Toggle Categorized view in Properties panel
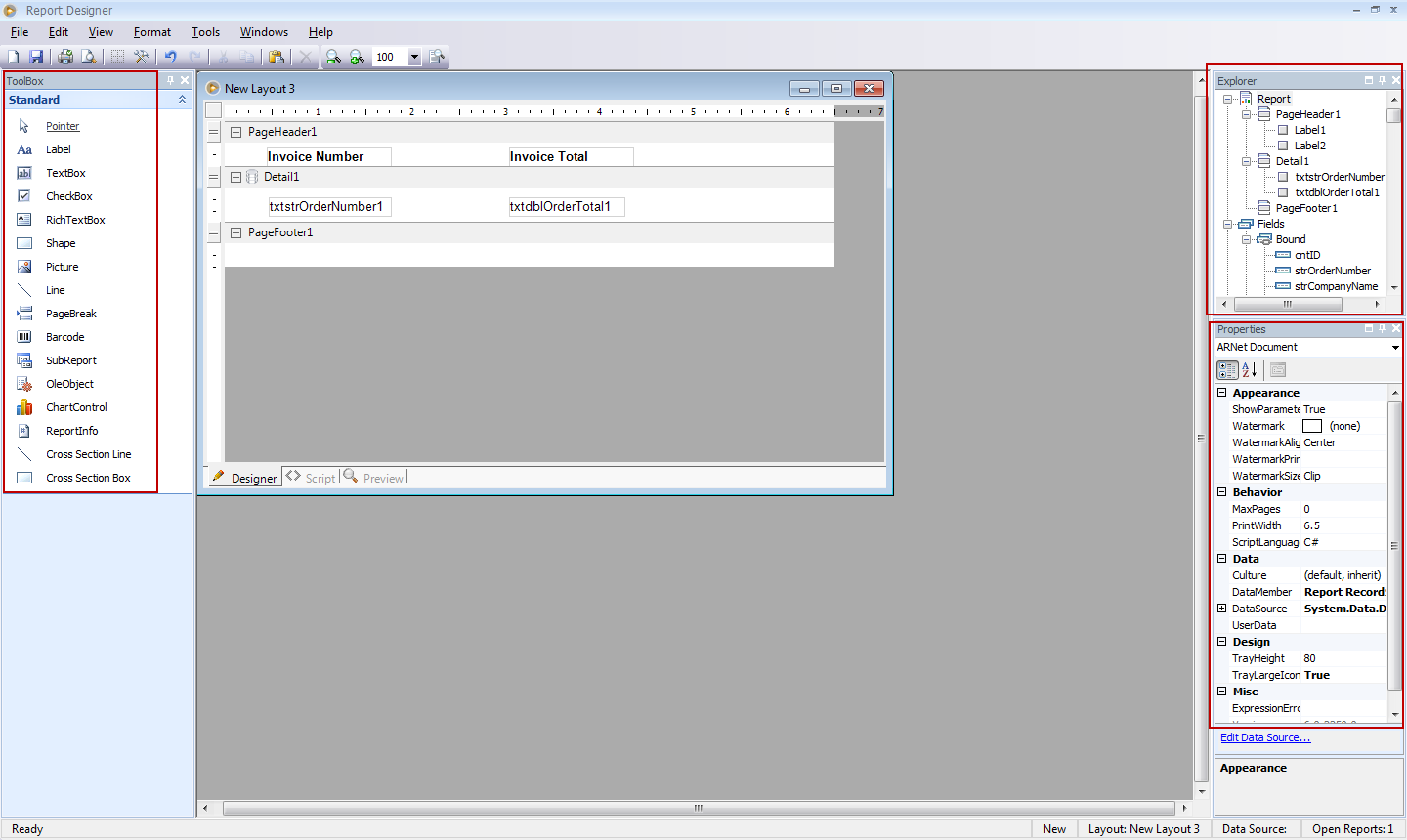This screenshot has height=840, width=1407. (x=1227, y=370)
